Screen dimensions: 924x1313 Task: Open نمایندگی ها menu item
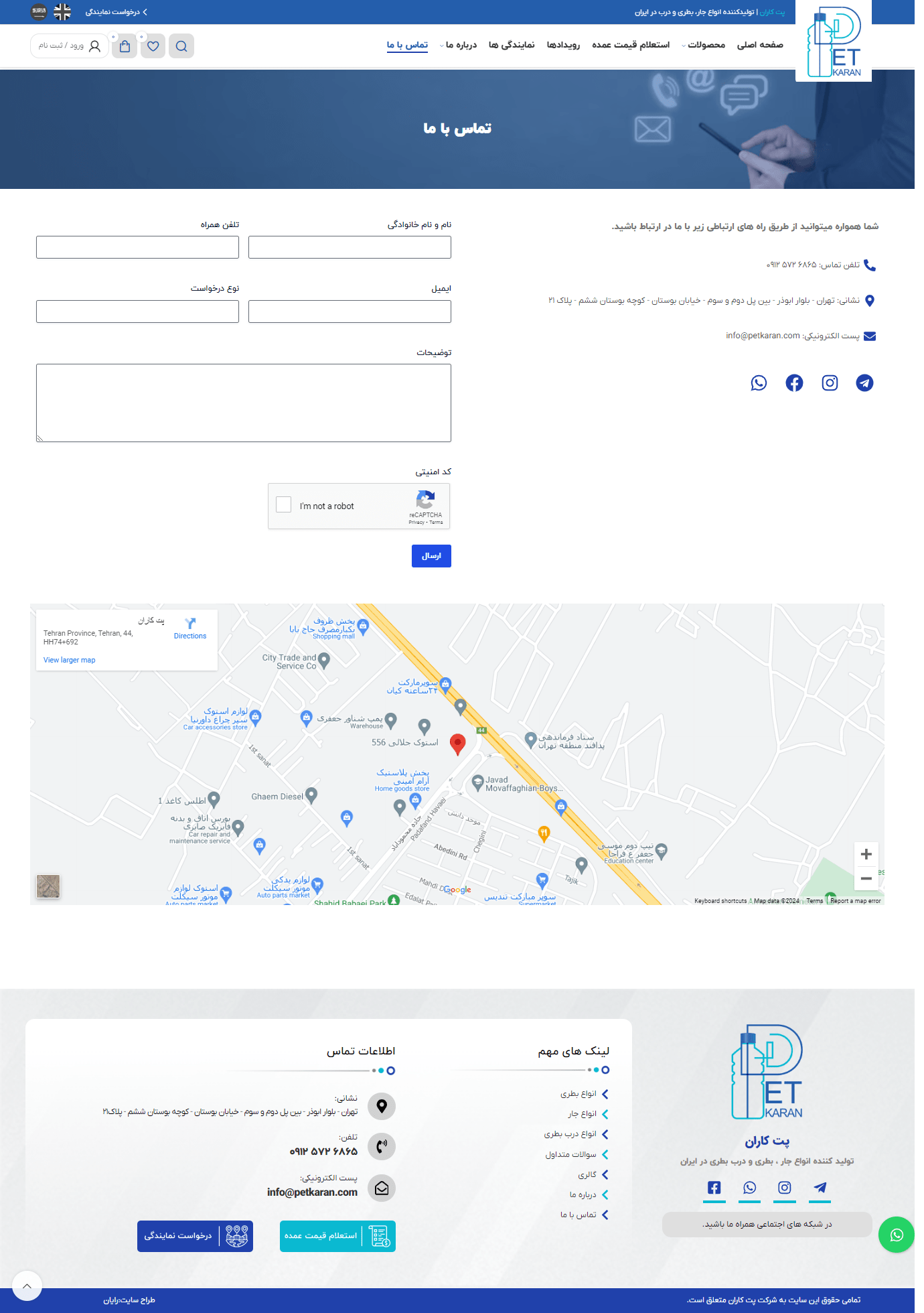tap(512, 45)
